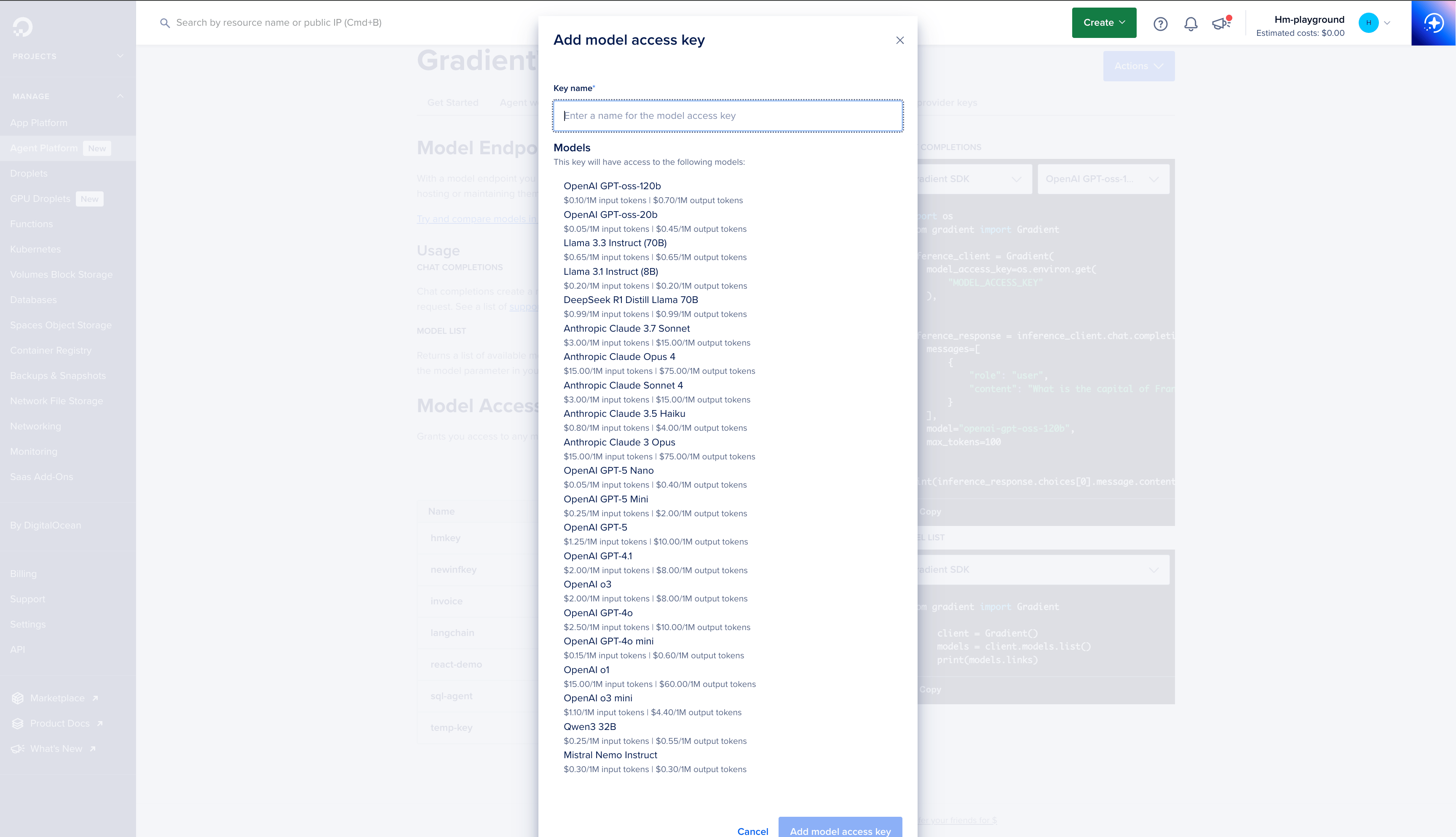Open Agent Platform in the sidebar

[x=44, y=148]
